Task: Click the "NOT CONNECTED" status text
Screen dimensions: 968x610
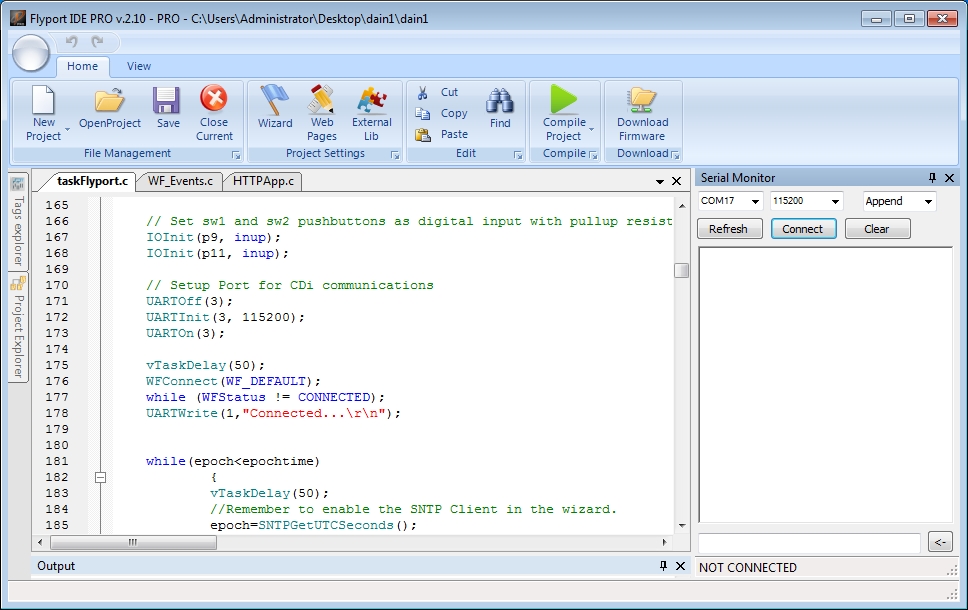Action: tap(748, 567)
